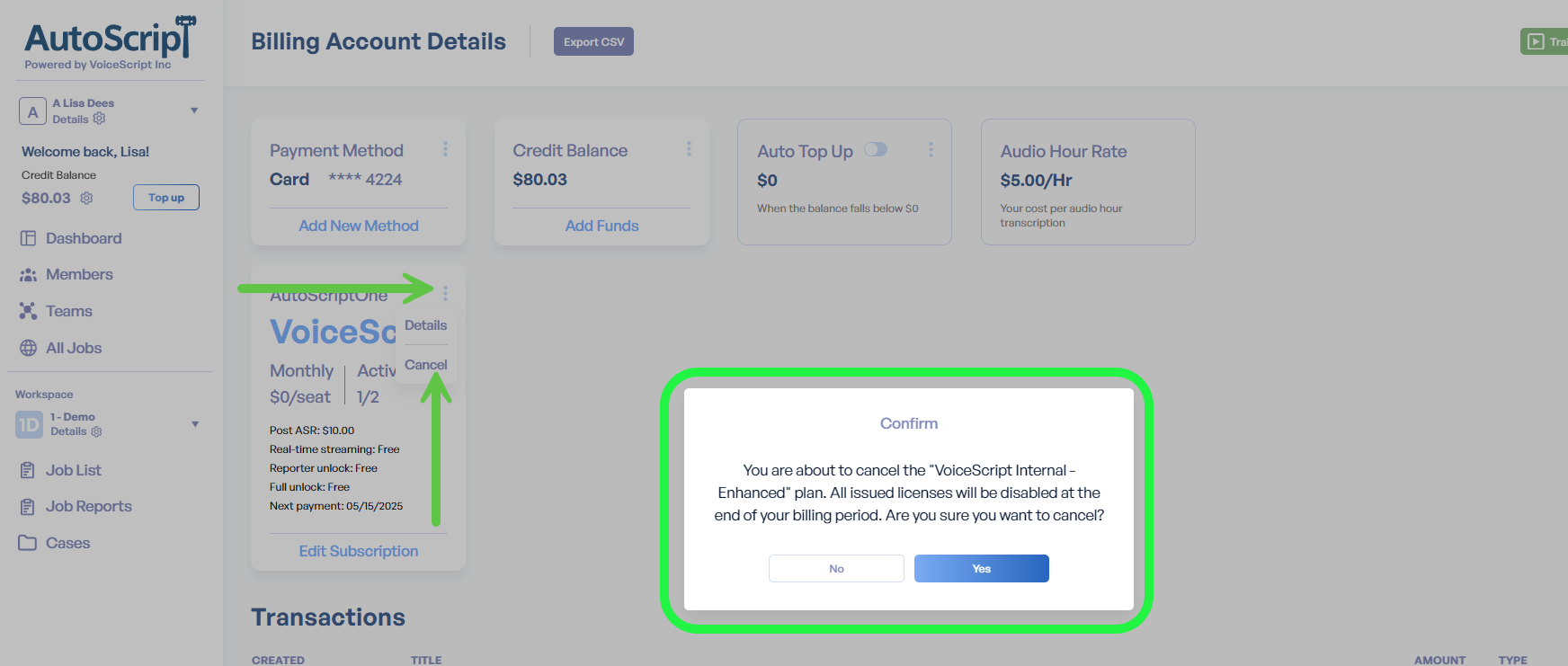
Task: Click the TITLE column header
Action: (426, 660)
